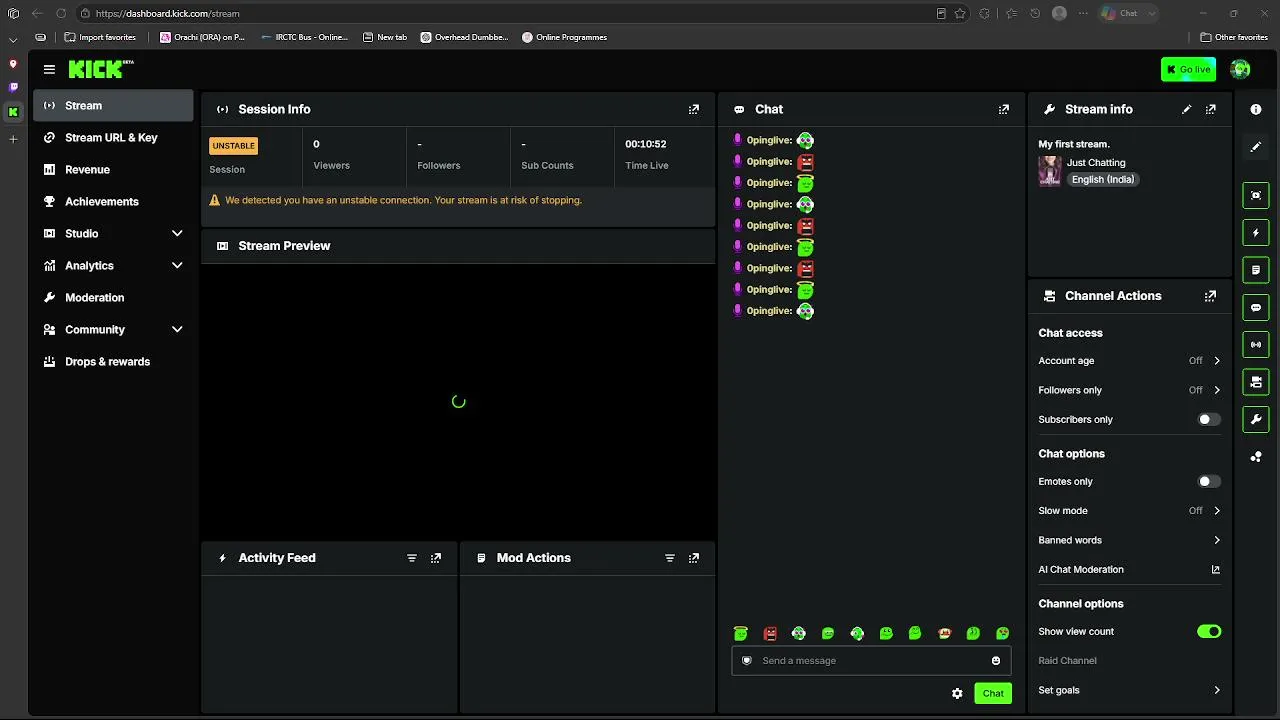
Task: Click the Raid Channel option
Action: (x=1067, y=660)
